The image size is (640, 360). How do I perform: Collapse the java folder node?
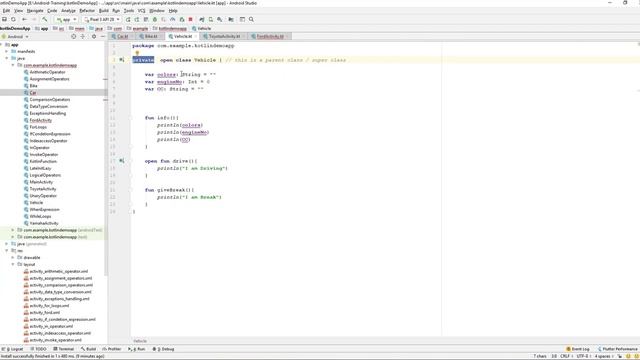[7, 58]
